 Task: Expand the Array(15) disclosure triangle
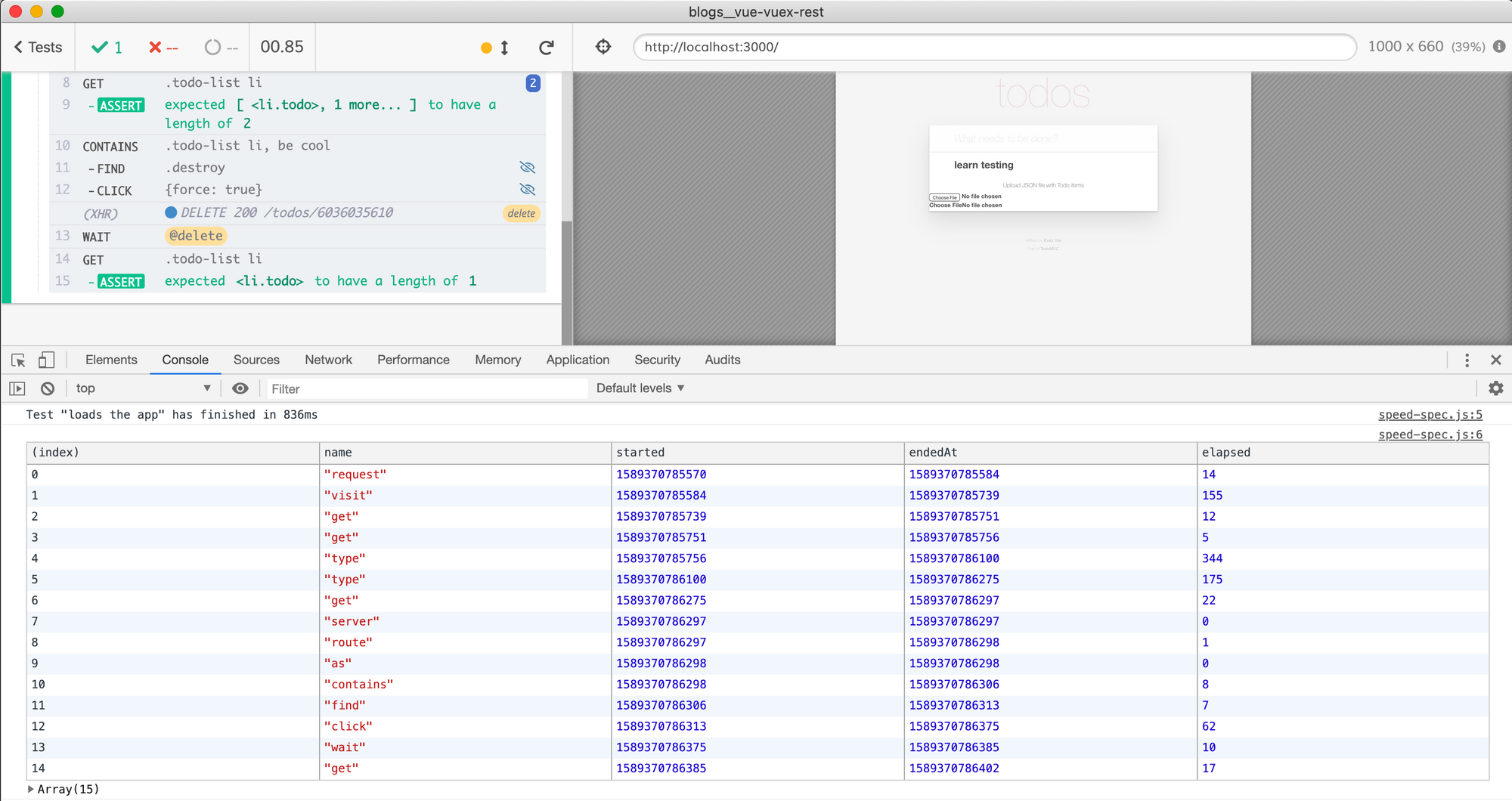pos(30,789)
